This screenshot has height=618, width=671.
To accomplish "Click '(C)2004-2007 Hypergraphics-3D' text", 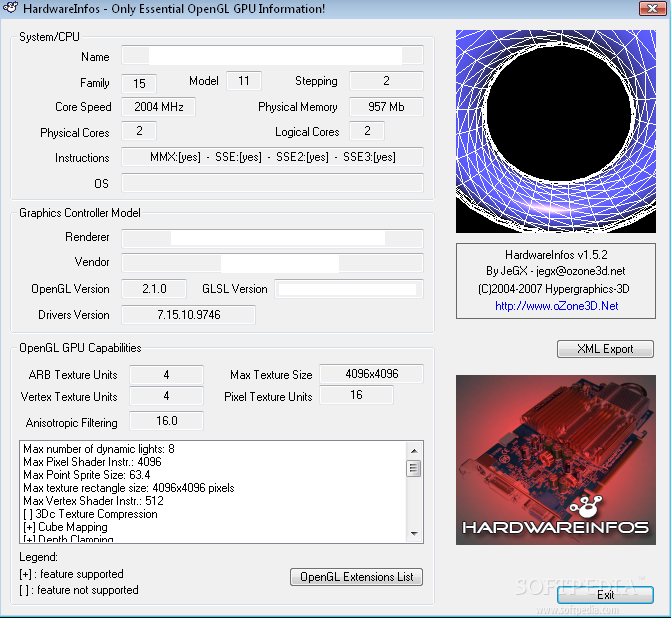I will click(x=554, y=289).
